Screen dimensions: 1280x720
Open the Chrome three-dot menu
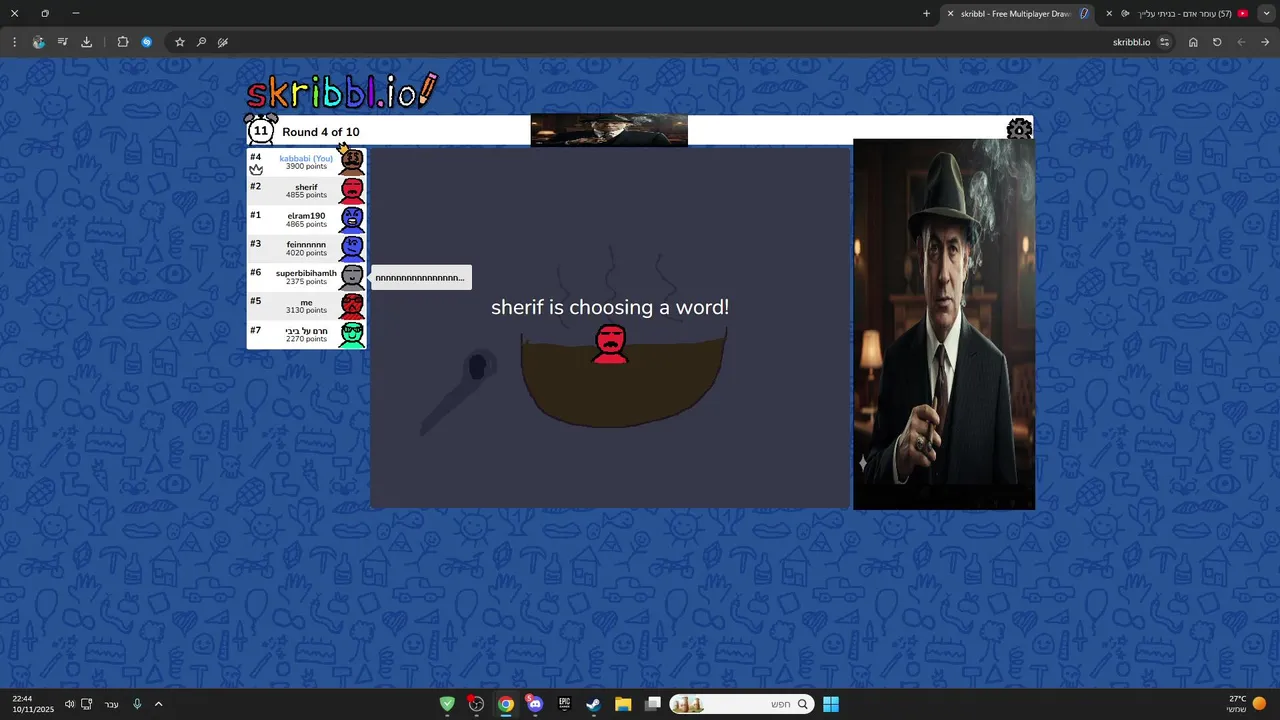click(x=14, y=42)
